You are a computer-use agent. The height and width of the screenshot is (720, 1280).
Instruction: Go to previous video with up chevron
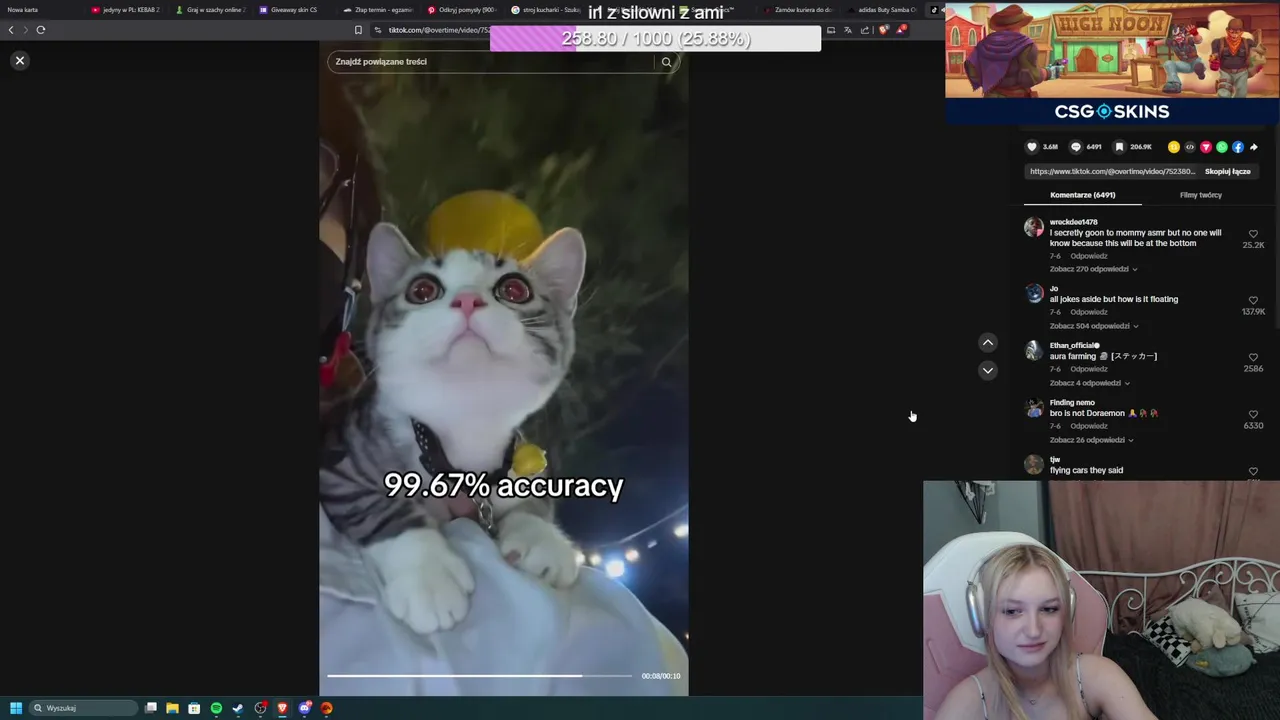[x=988, y=343]
